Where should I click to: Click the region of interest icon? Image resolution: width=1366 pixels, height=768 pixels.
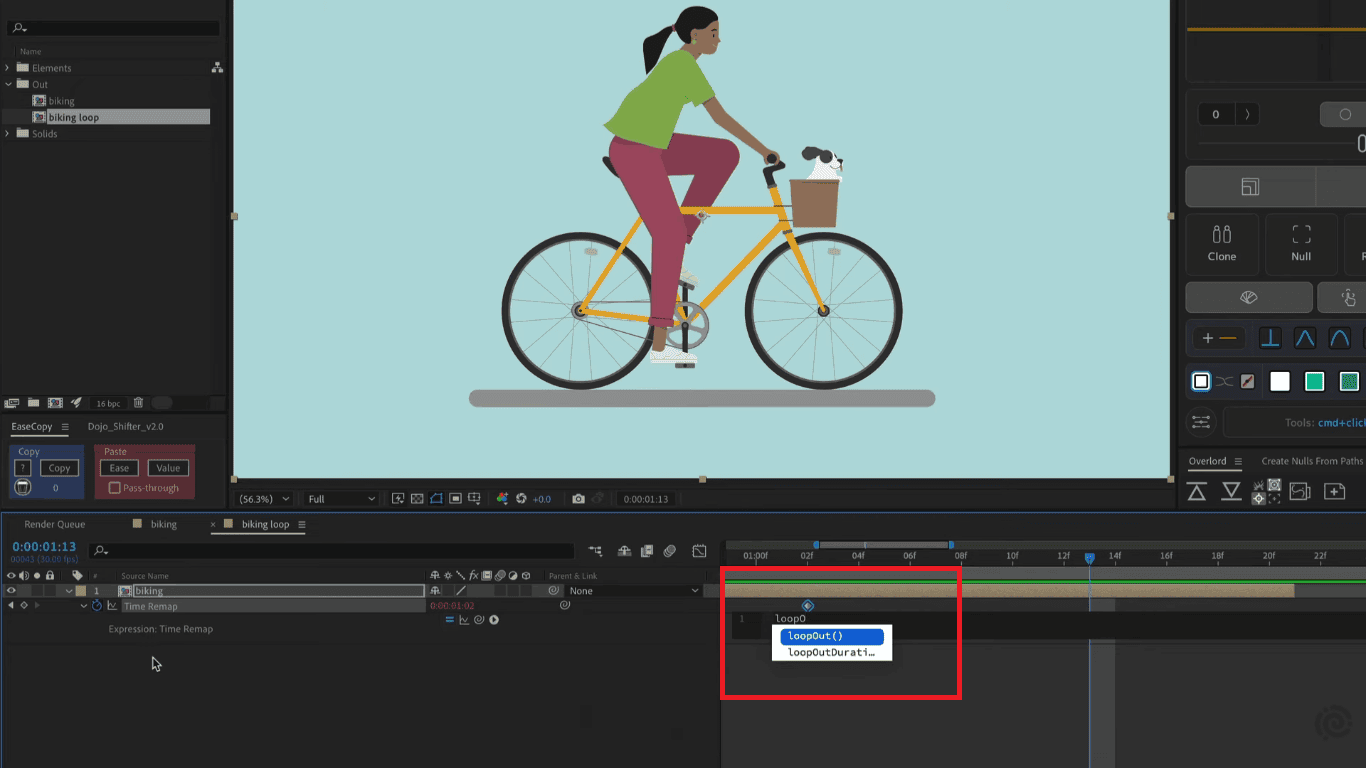(x=455, y=498)
